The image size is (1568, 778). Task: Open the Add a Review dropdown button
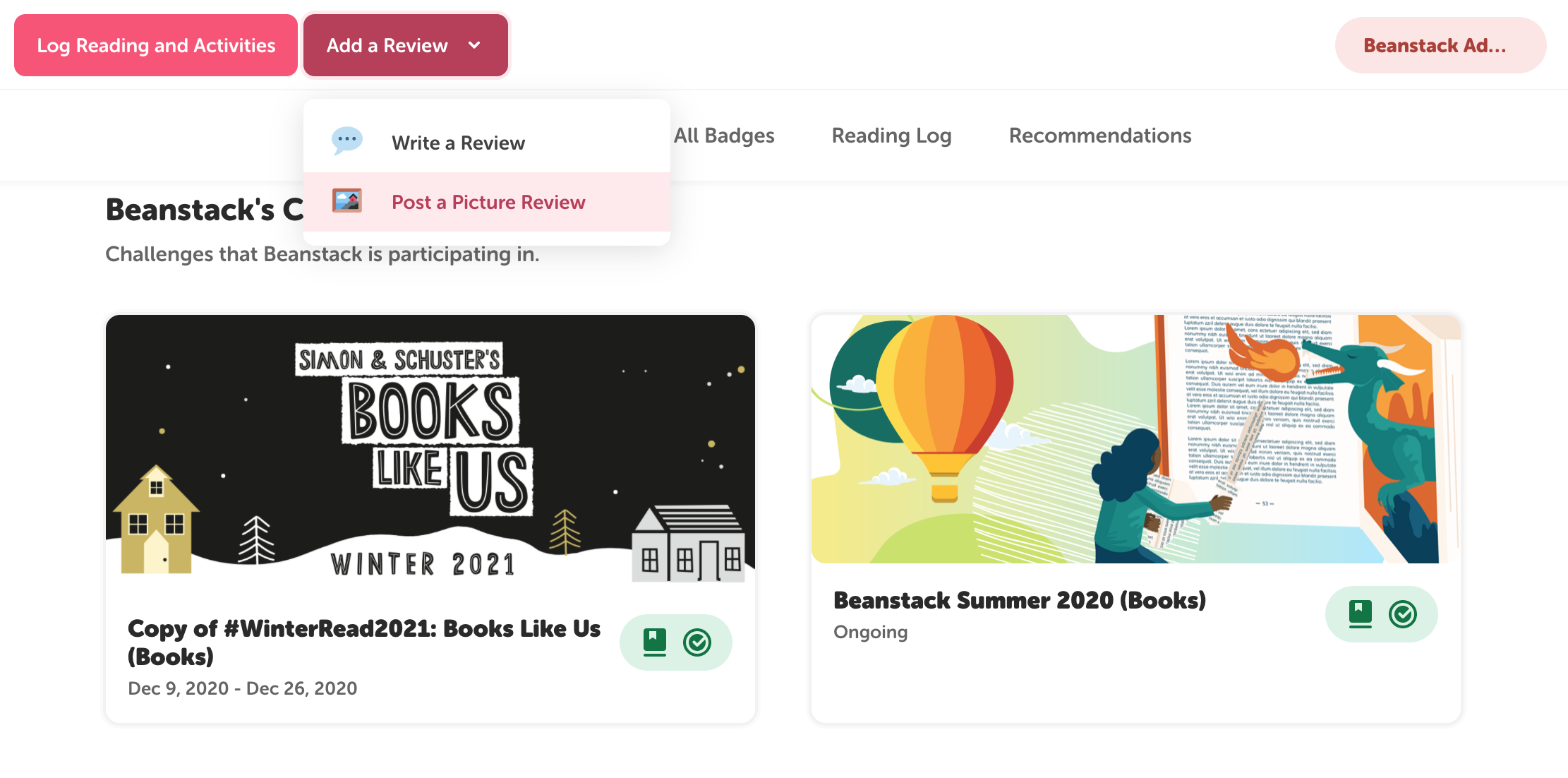(x=405, y=45)
